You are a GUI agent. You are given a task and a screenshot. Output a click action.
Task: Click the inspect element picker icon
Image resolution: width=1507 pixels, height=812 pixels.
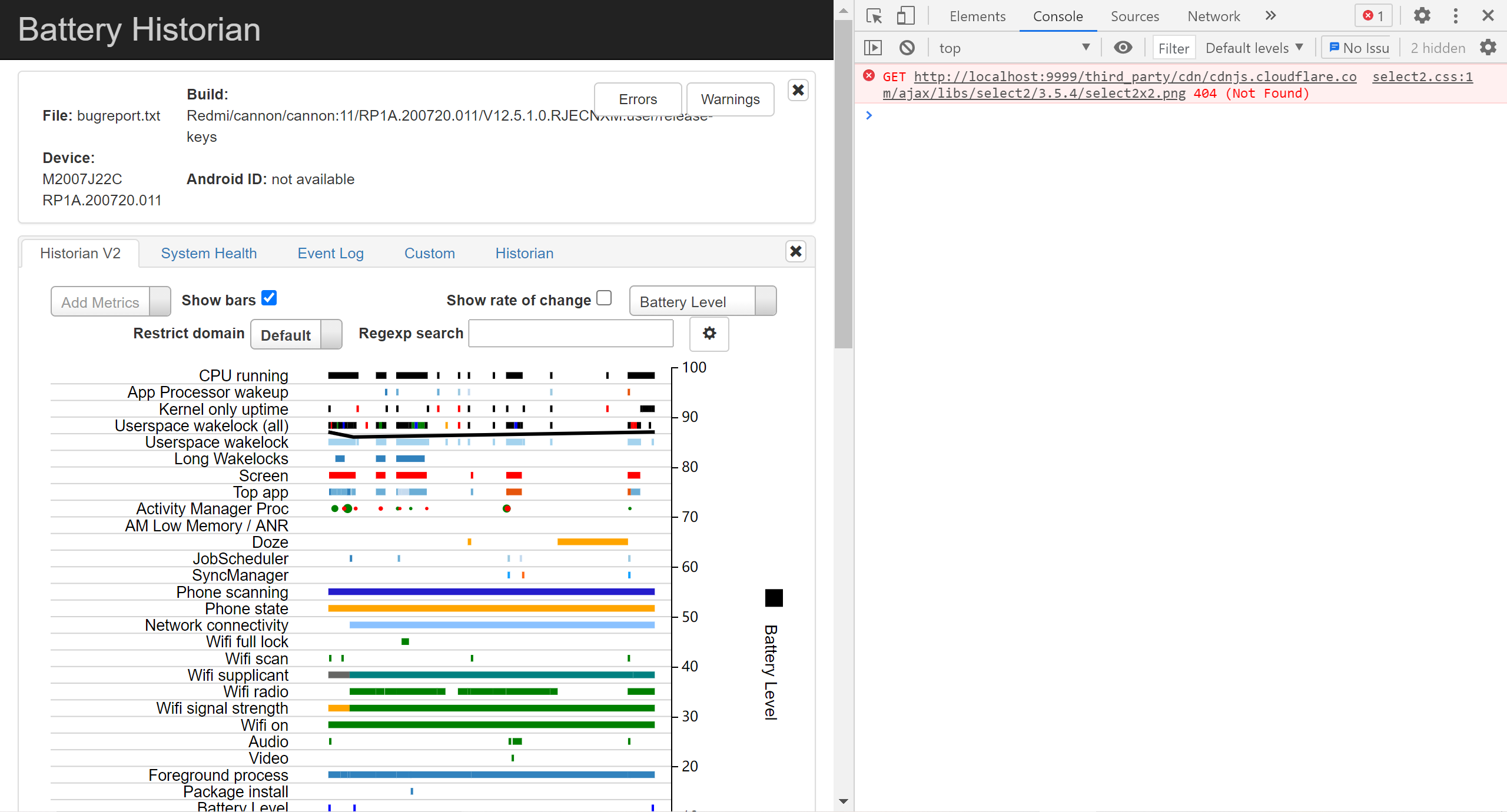pos(874,16)
